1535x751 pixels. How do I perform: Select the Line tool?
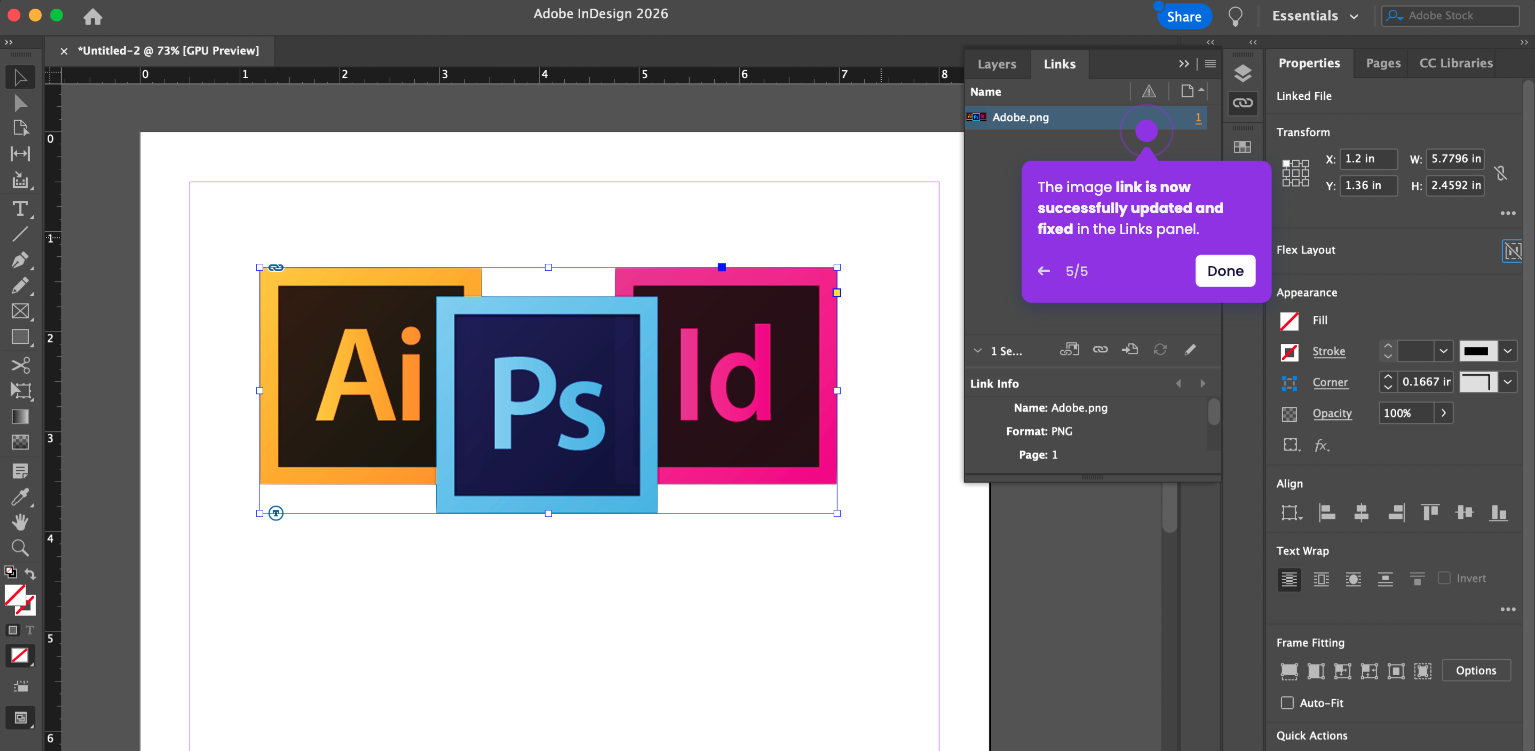[x=20, y=234]
